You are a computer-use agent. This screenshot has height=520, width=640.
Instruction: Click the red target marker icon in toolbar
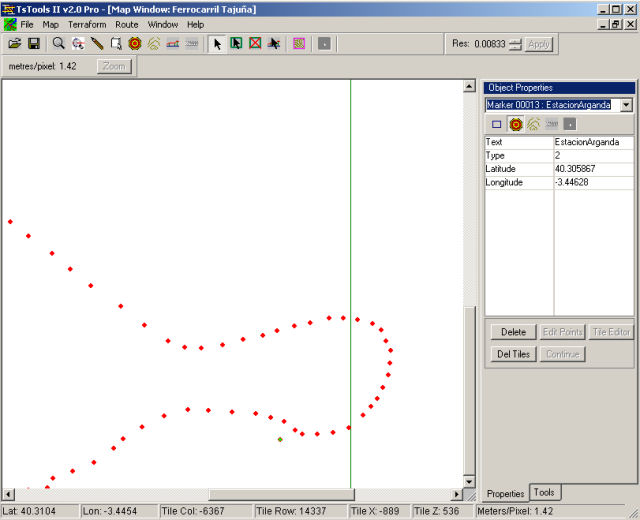click(x=135, y=44)
